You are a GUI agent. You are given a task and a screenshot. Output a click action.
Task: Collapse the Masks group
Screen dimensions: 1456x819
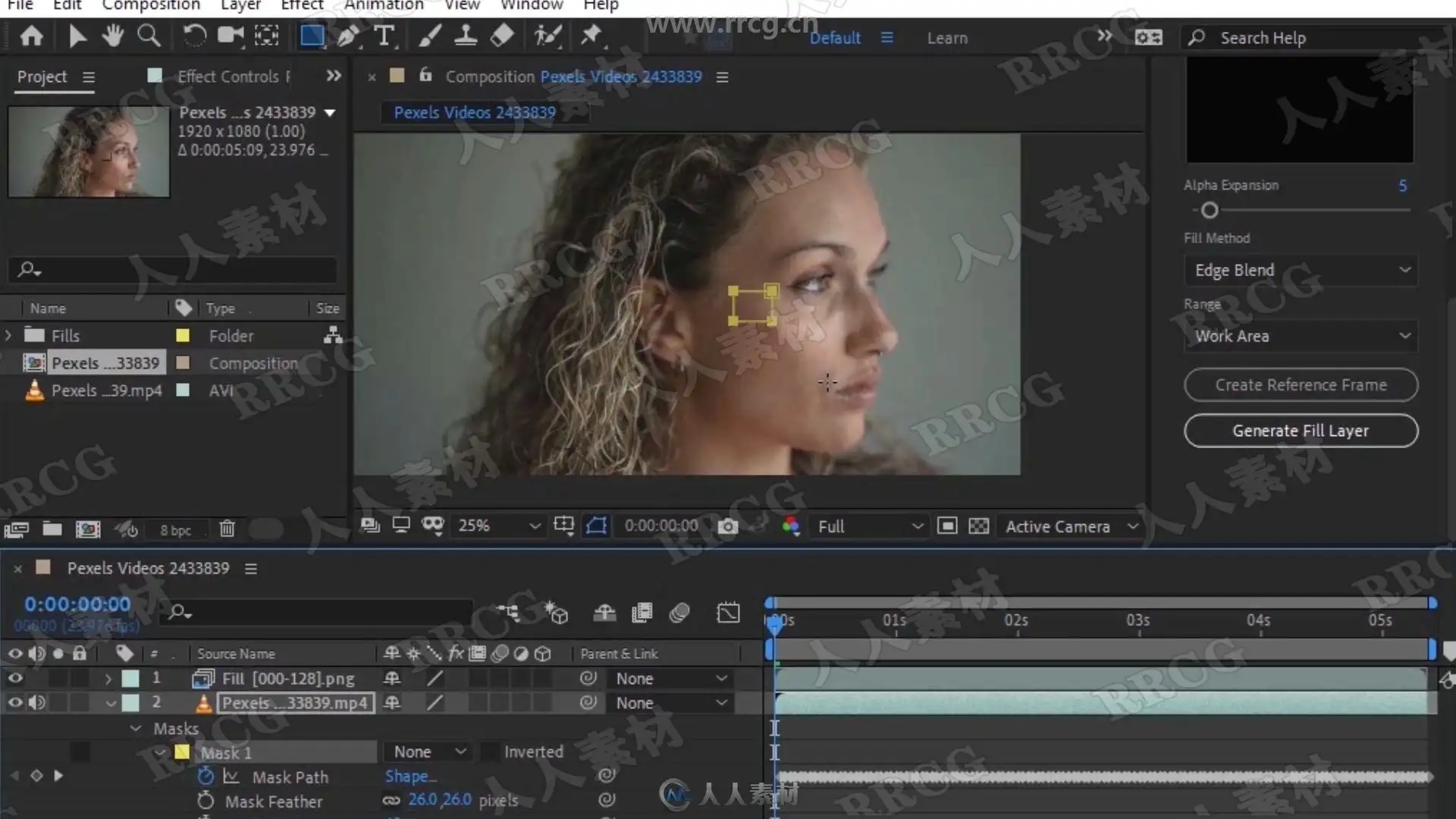(x=136, y=728)
